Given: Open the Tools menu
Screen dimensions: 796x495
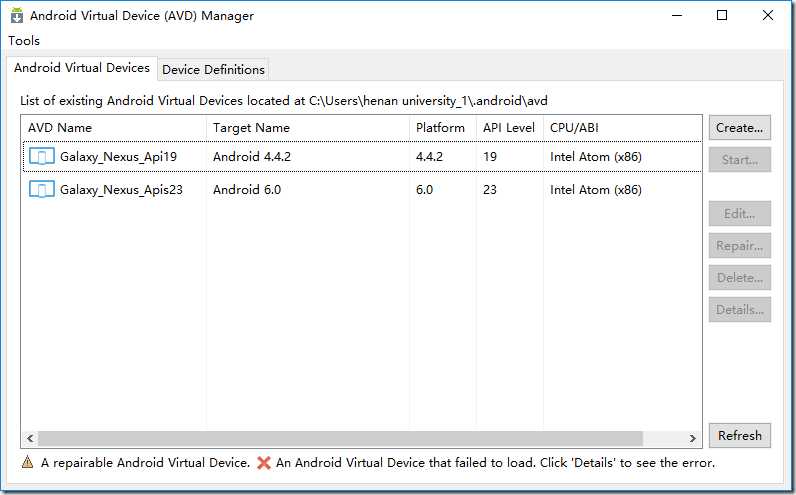Looking at the screenshot, I should [24, 41].
